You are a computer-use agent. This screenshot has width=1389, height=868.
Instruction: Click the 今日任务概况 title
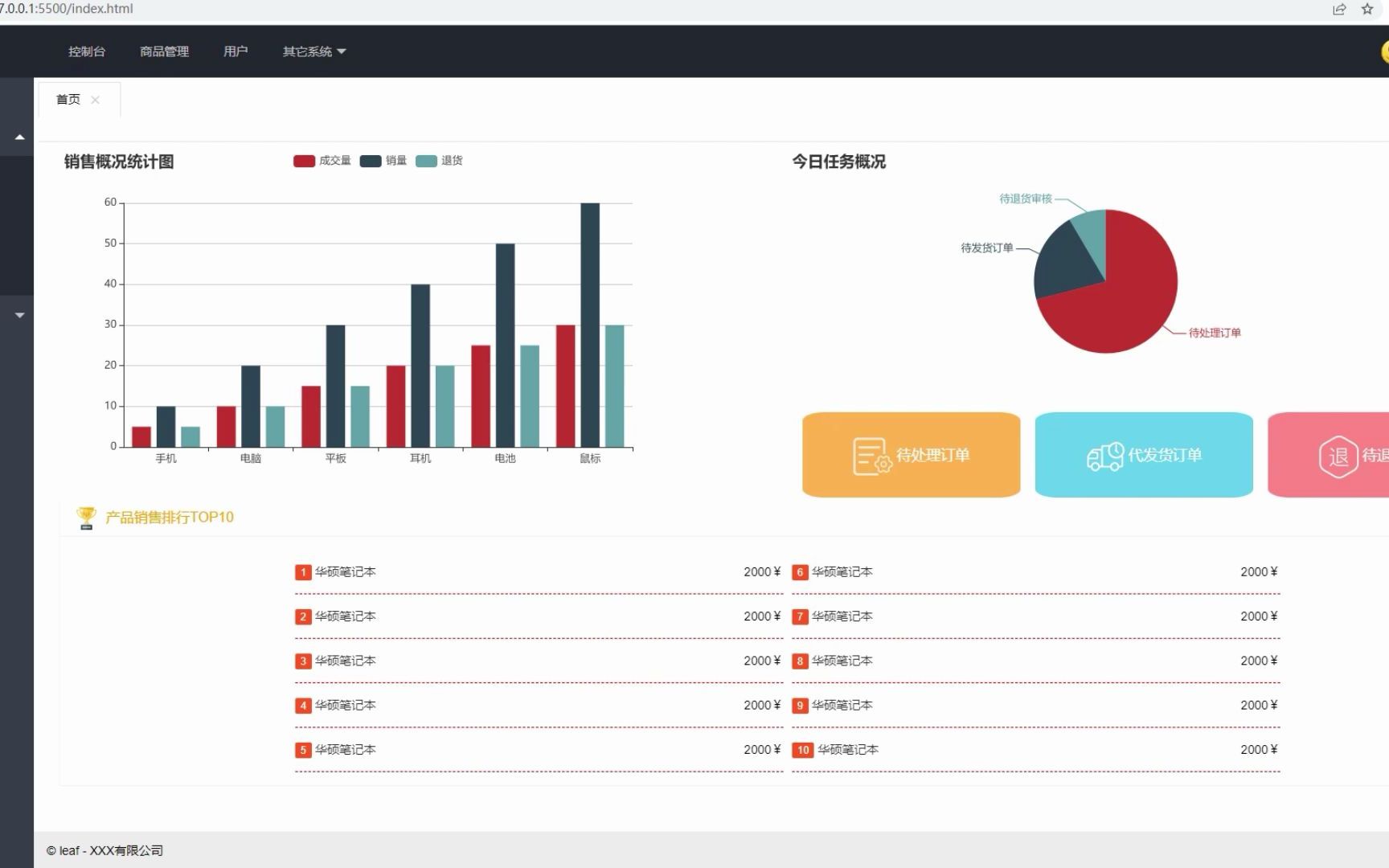tap(839, 162)
